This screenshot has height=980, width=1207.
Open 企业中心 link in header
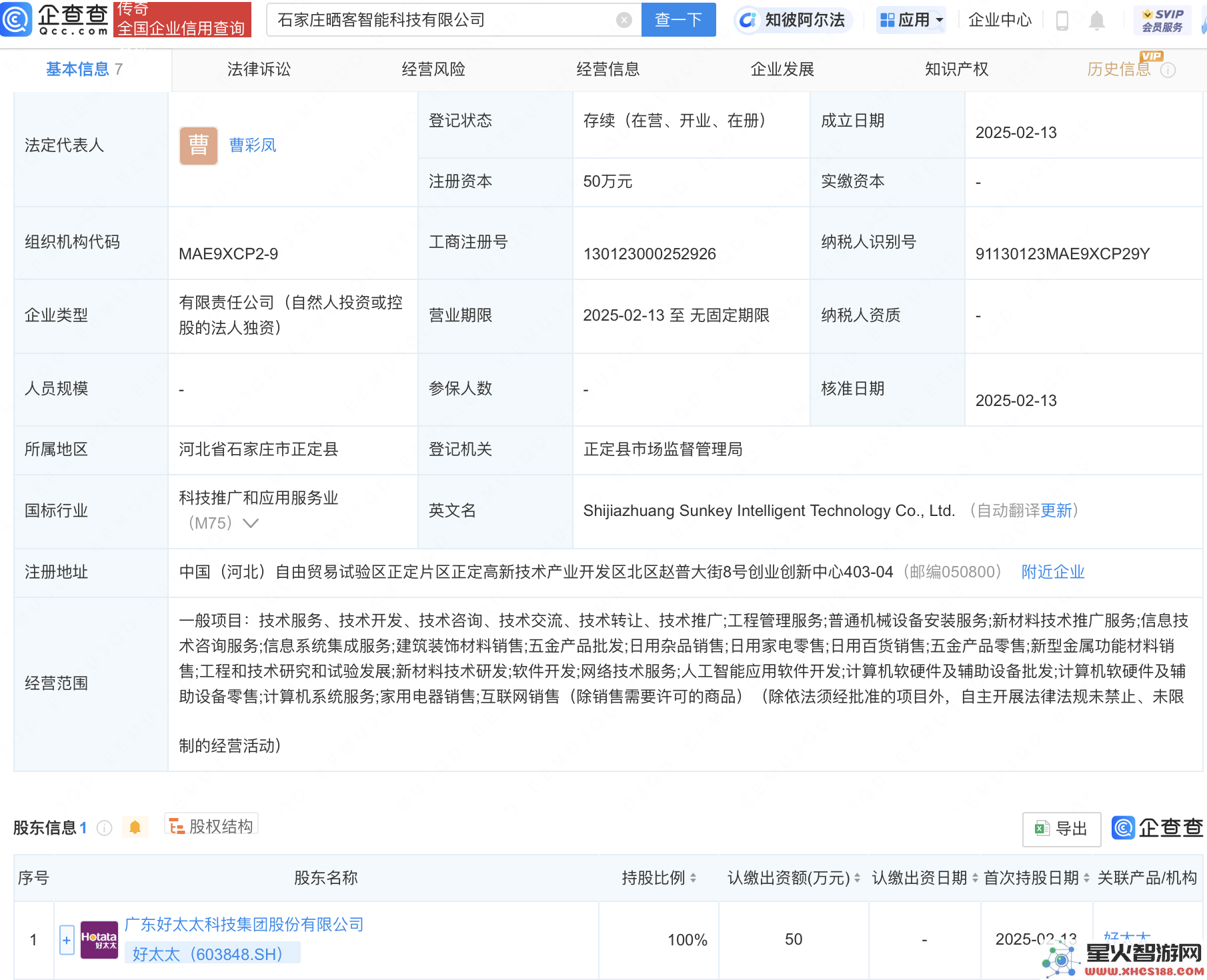click(1000, 20)
